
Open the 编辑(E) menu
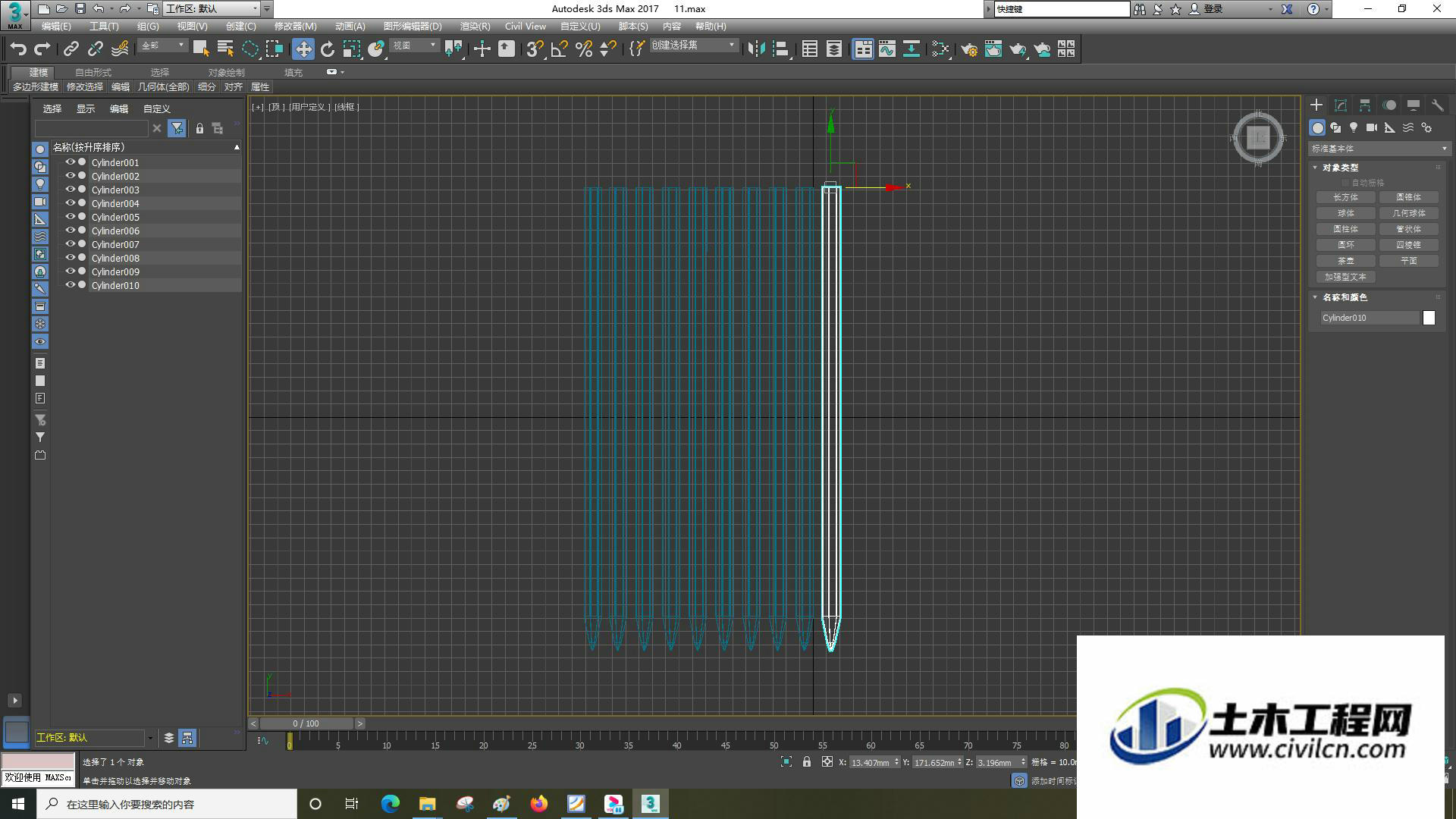[x=56, y=27]
